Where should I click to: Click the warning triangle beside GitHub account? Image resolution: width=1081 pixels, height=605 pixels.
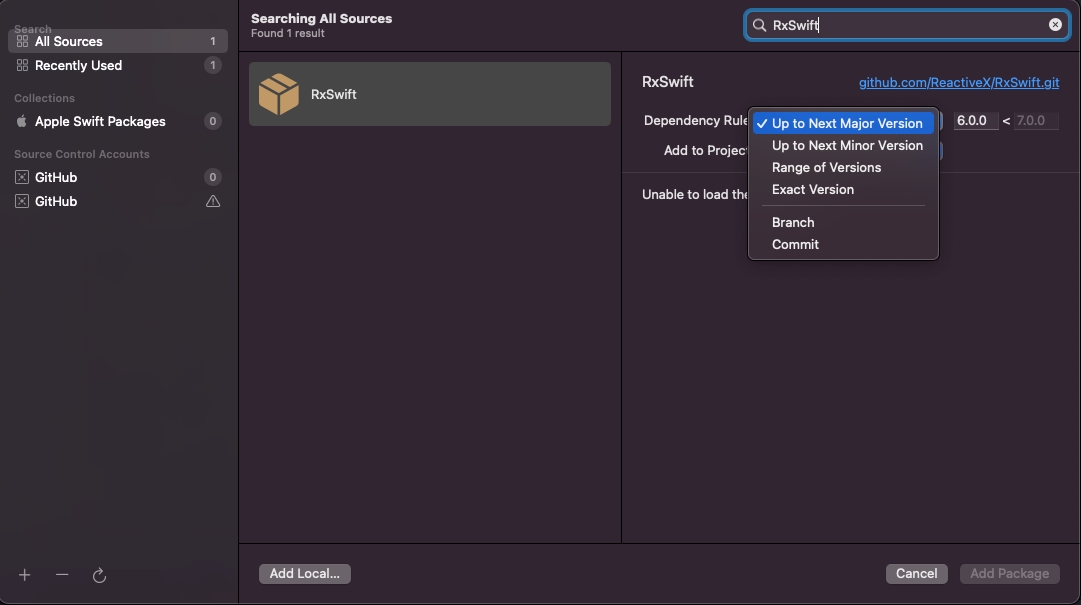pos(212,201)
